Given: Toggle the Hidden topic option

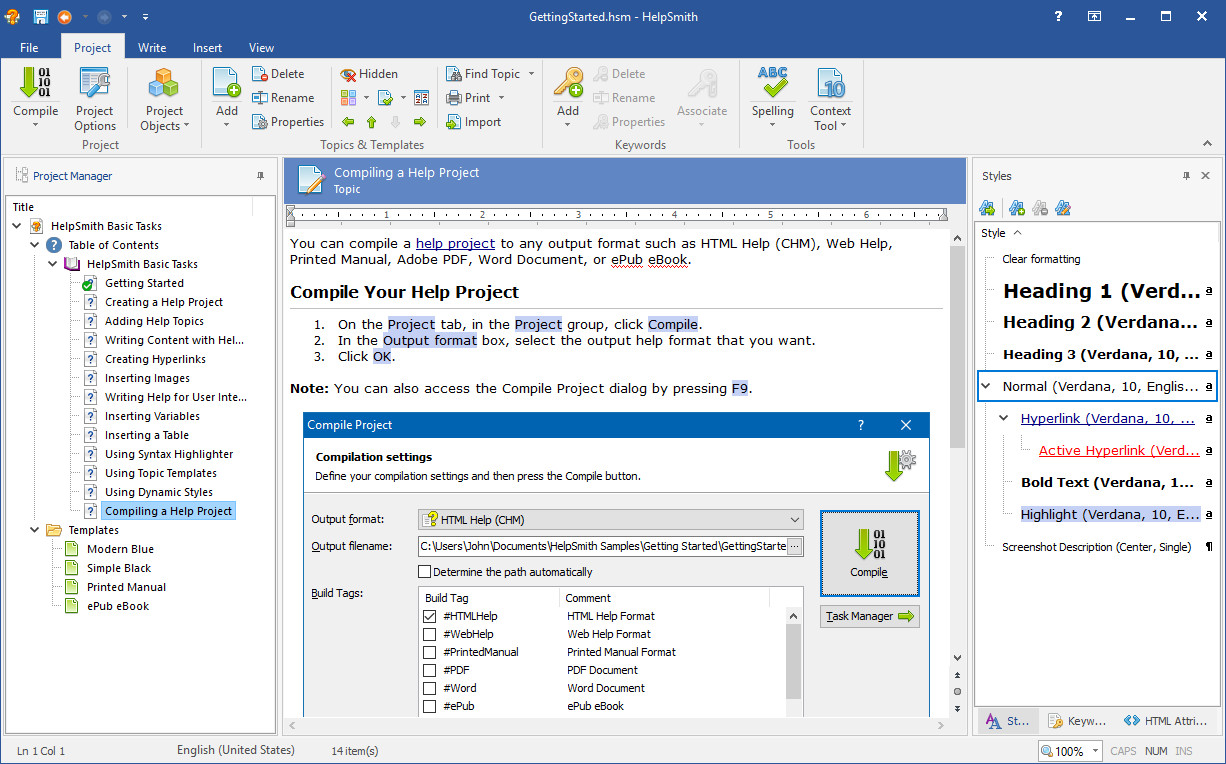Looking at the screenshot, I should click(369, 74).
